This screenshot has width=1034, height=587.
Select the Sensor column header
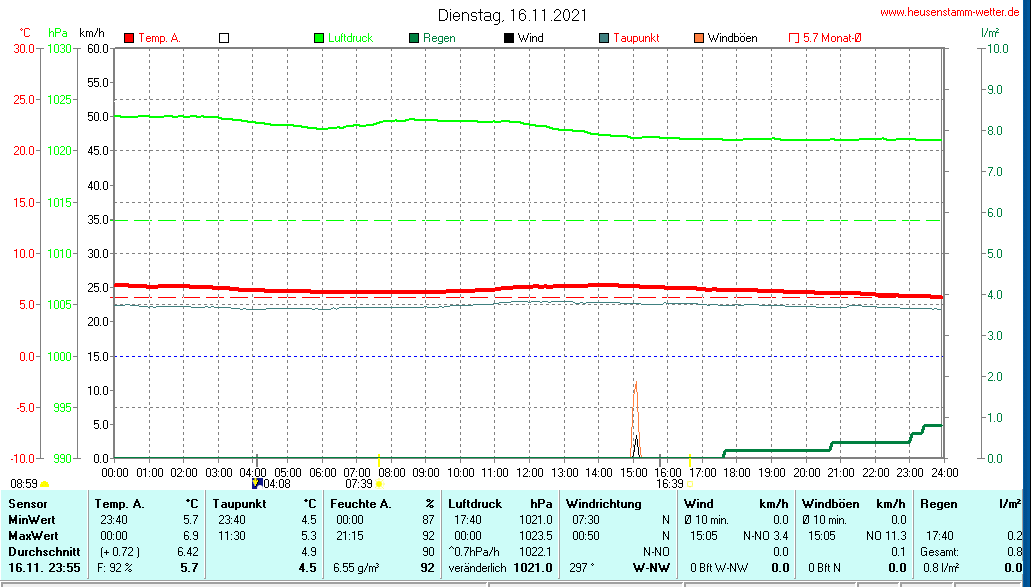[28, 504]
